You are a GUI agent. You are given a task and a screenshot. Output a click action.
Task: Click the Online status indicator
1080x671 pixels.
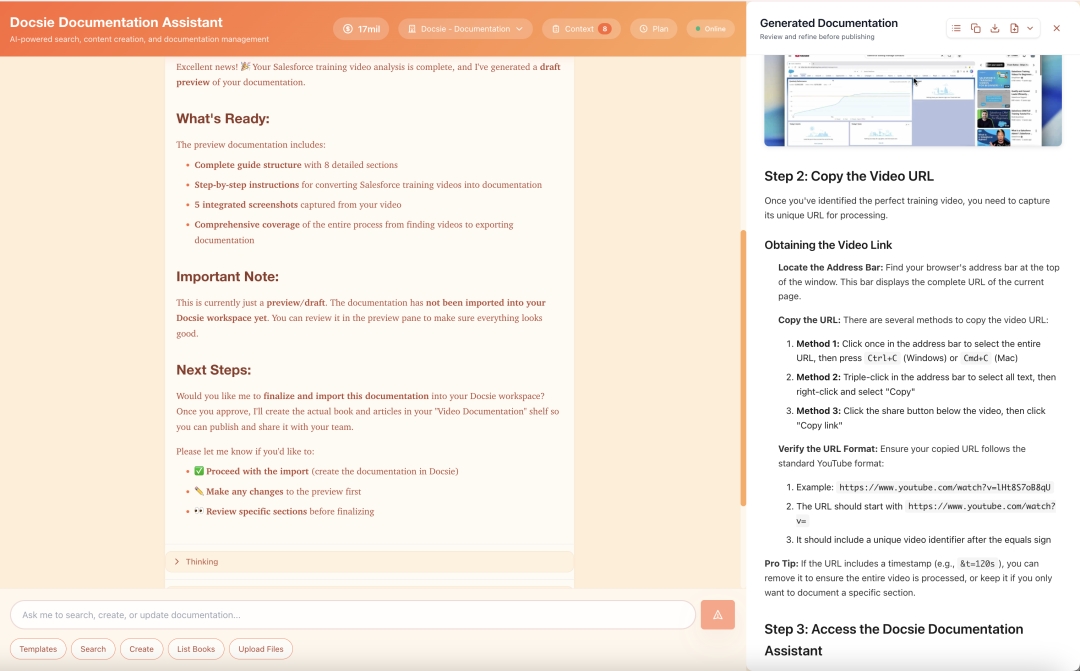(x=710, y=29)
